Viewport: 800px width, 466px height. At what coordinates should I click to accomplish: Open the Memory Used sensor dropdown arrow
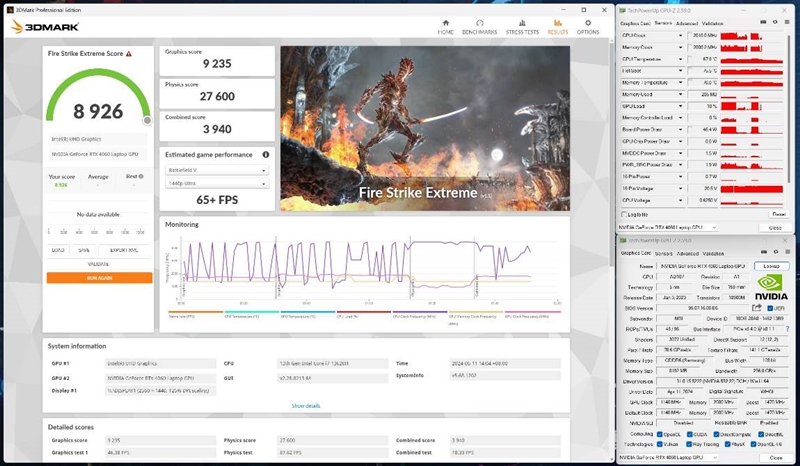coord(680,94)
